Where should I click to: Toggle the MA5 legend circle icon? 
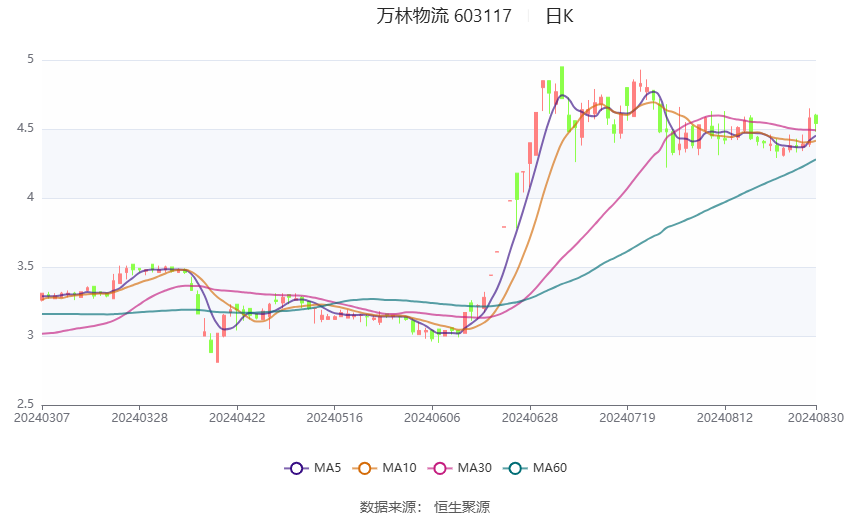296,468
